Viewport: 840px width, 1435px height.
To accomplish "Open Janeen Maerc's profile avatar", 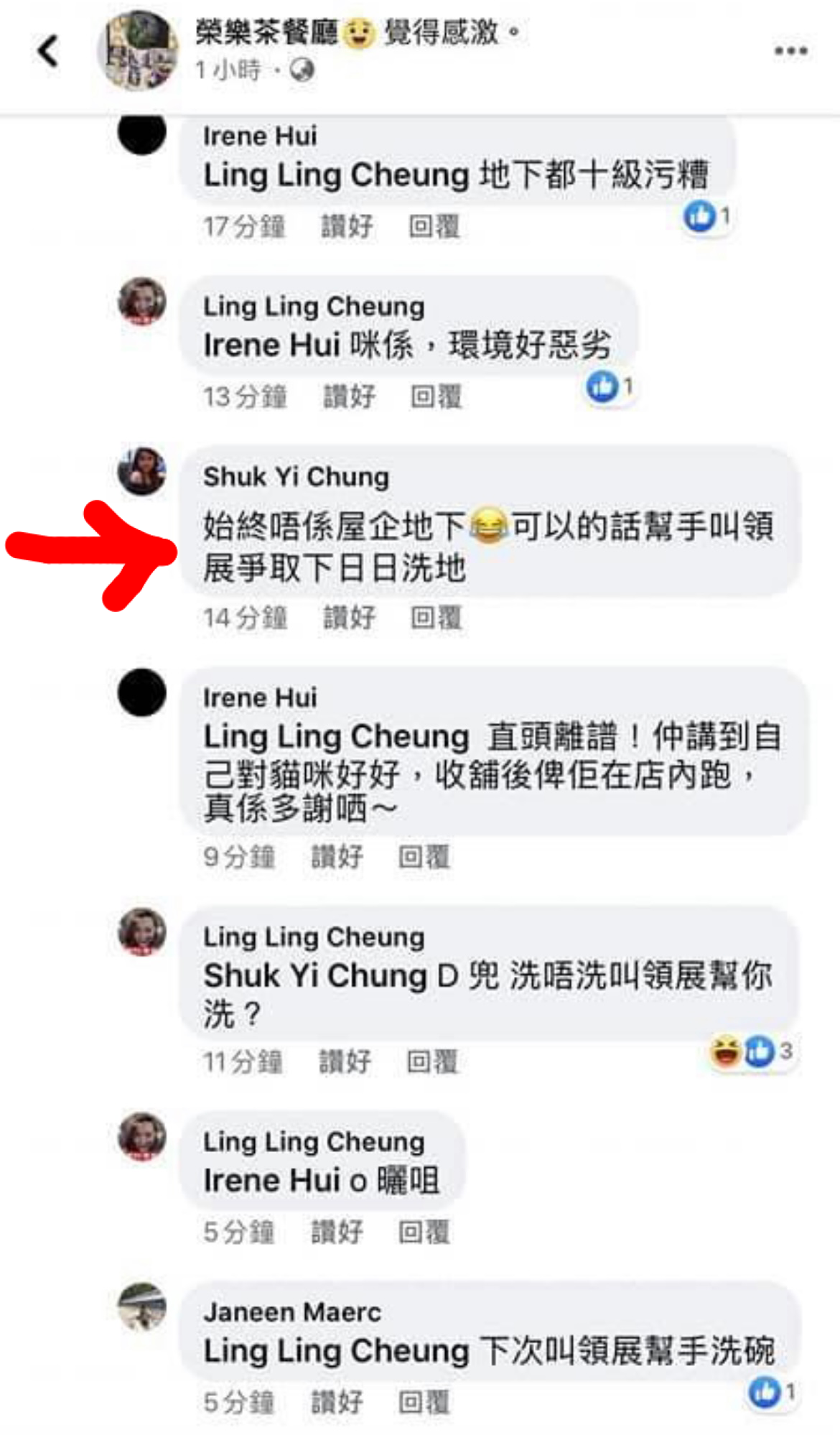I will pos(141,1306).
